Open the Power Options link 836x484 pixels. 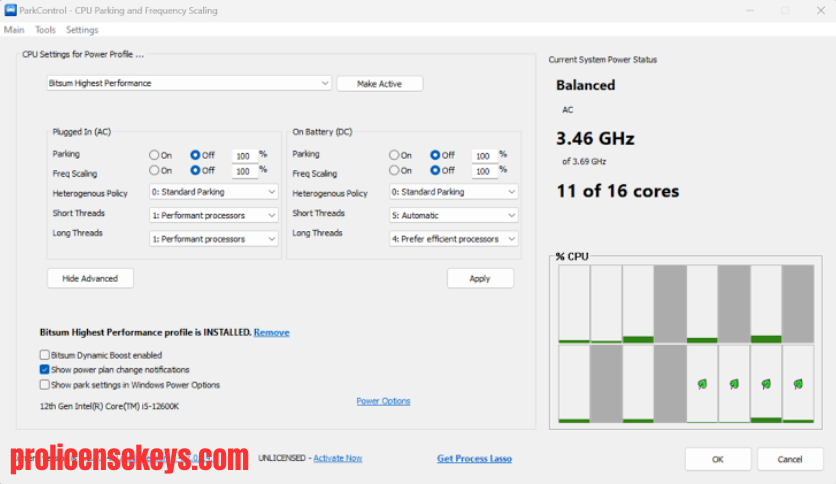pos(383,401)
